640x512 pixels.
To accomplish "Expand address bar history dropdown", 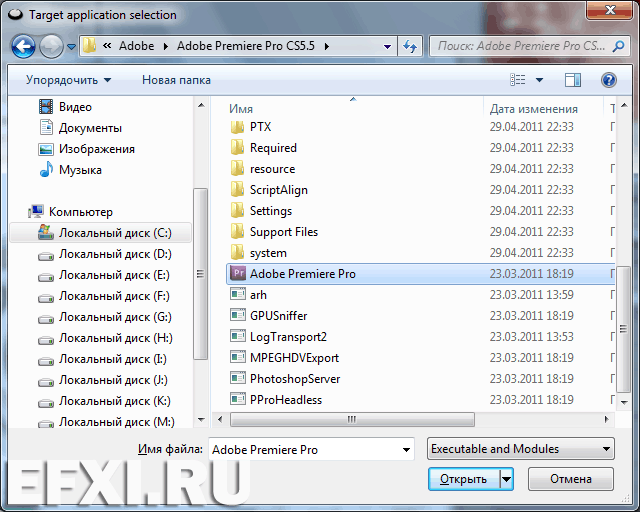I will click(387, 47).
